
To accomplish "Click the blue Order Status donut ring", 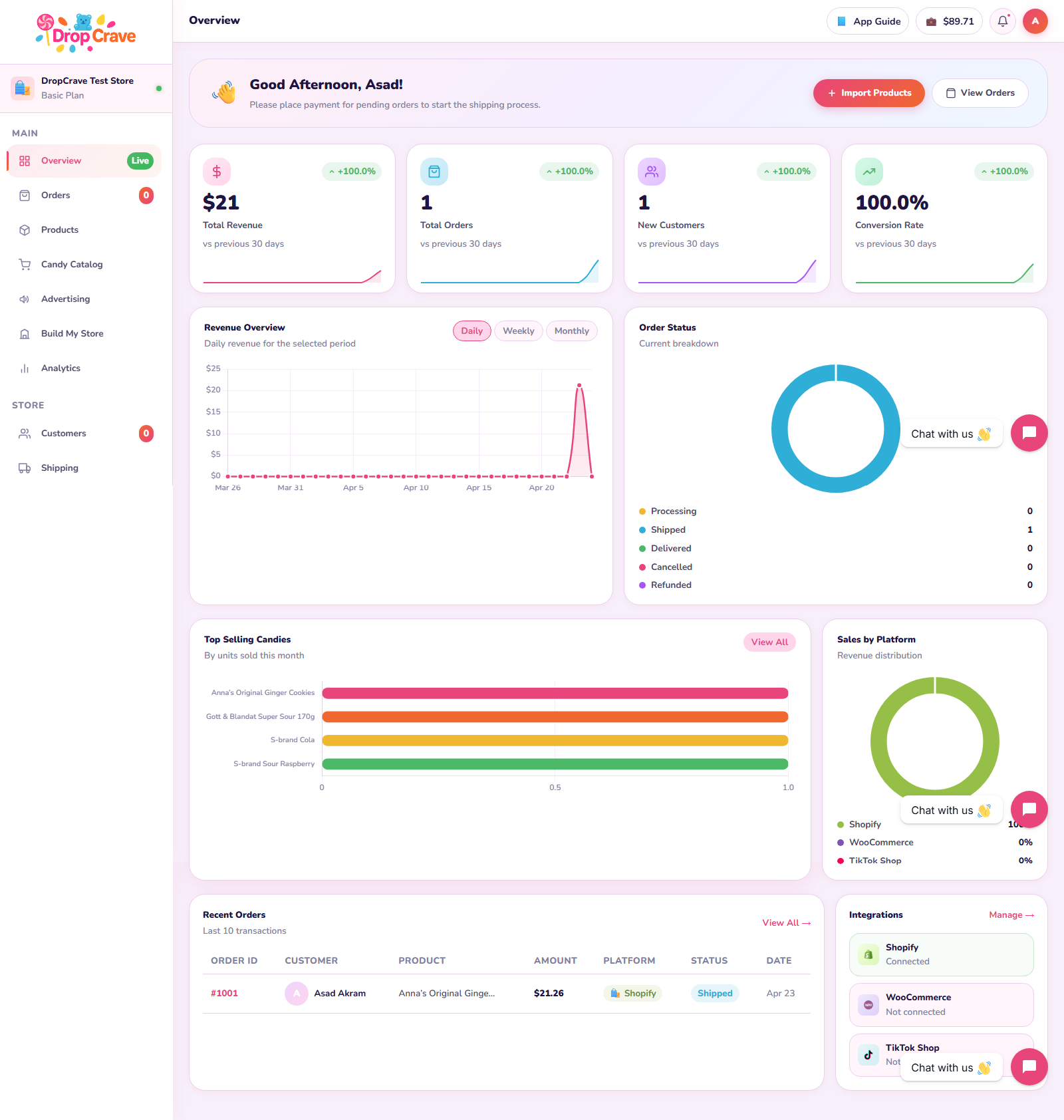I will (779, 429).
